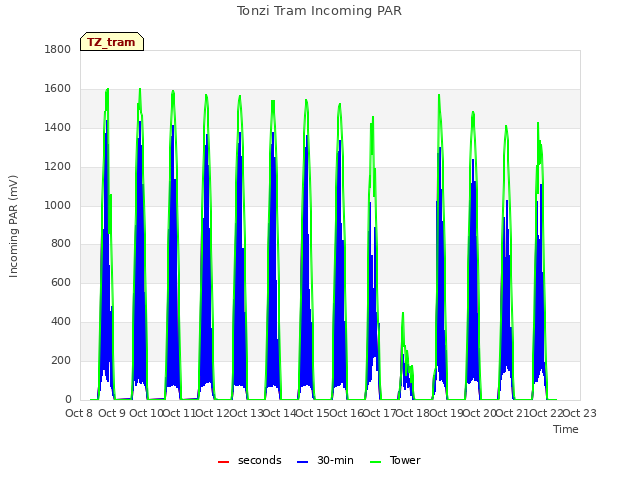Toggle the seconds legend entry
This screenshot has width=640, height=480.
(249, 460)
